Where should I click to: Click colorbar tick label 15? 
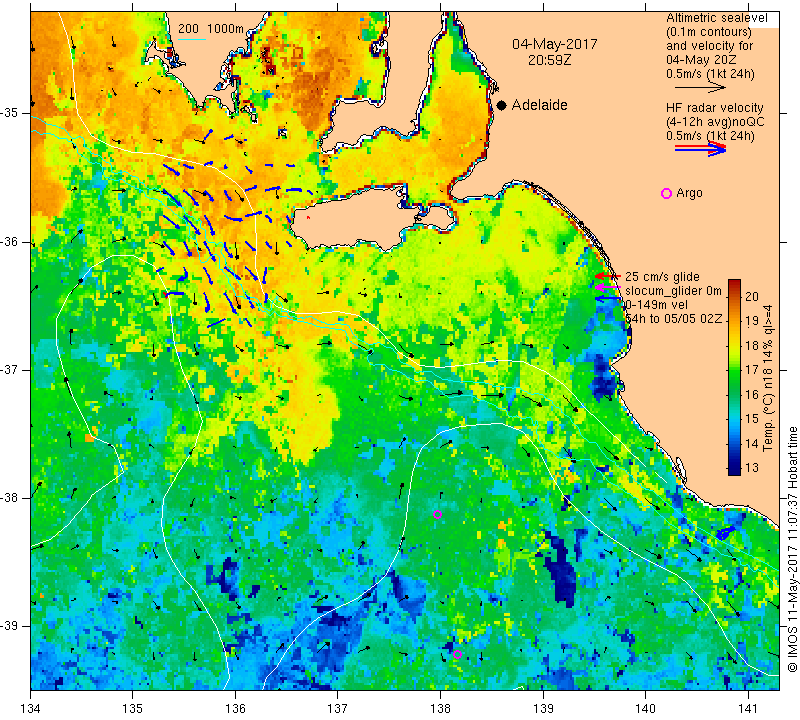(x=752, y=418)
